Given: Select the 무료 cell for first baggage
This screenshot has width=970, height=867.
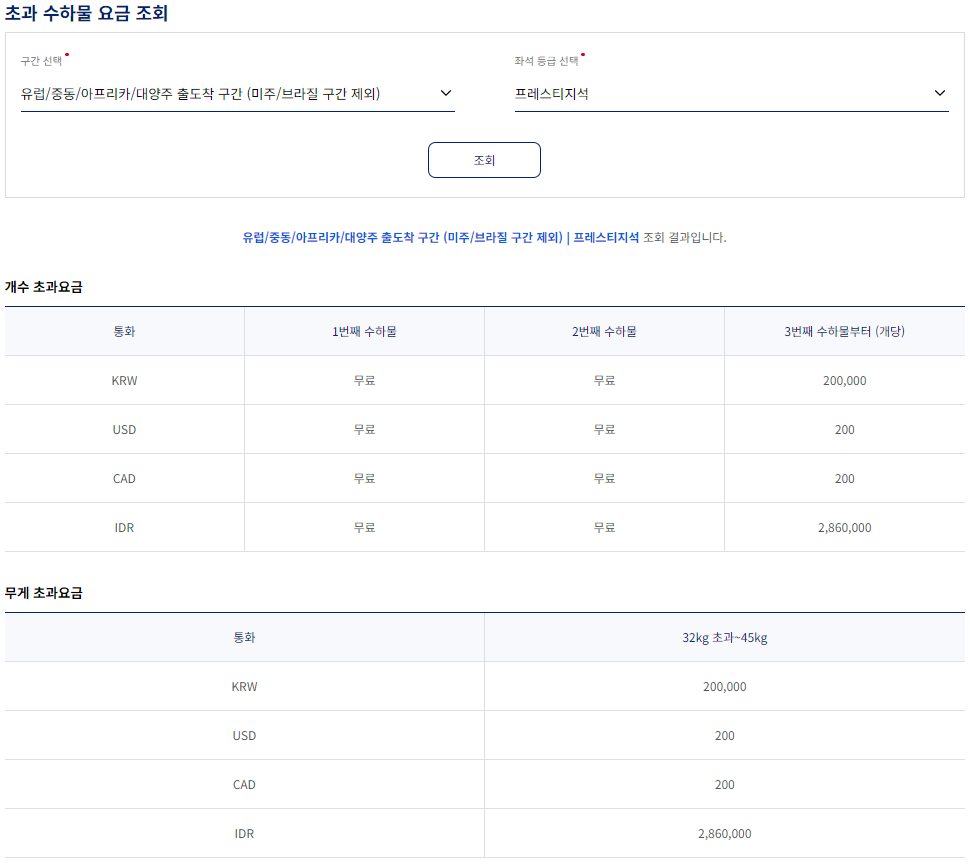Looking at the screenshot, I should click(363, 380).
